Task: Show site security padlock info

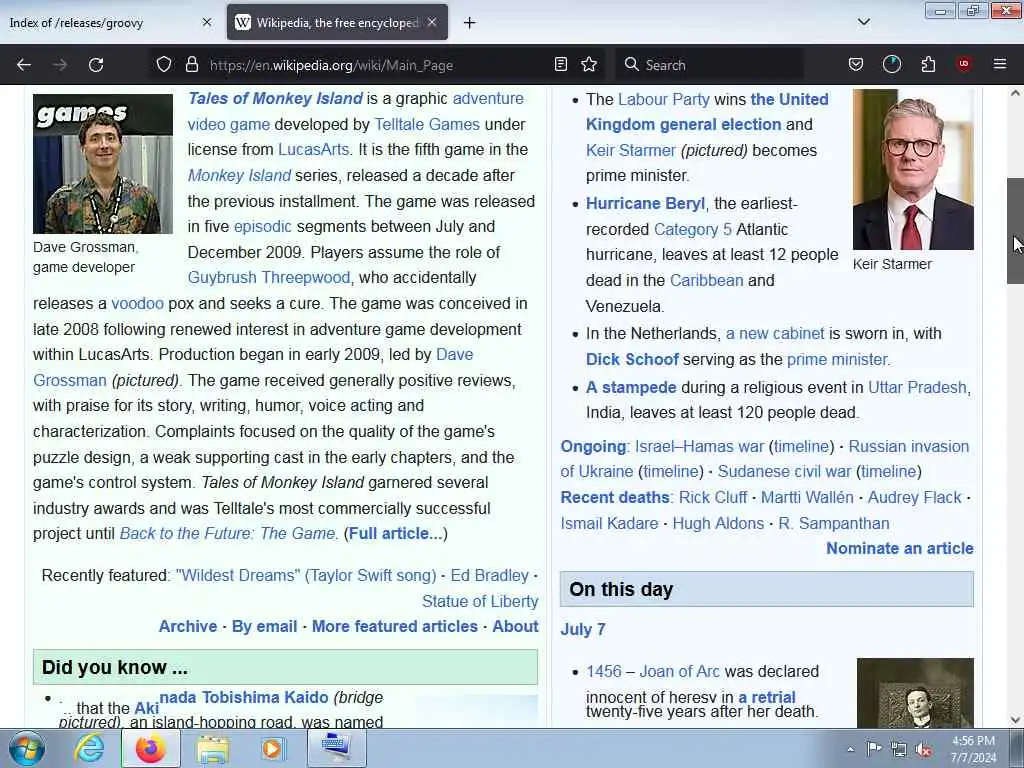Action: [x=191, y=65]
